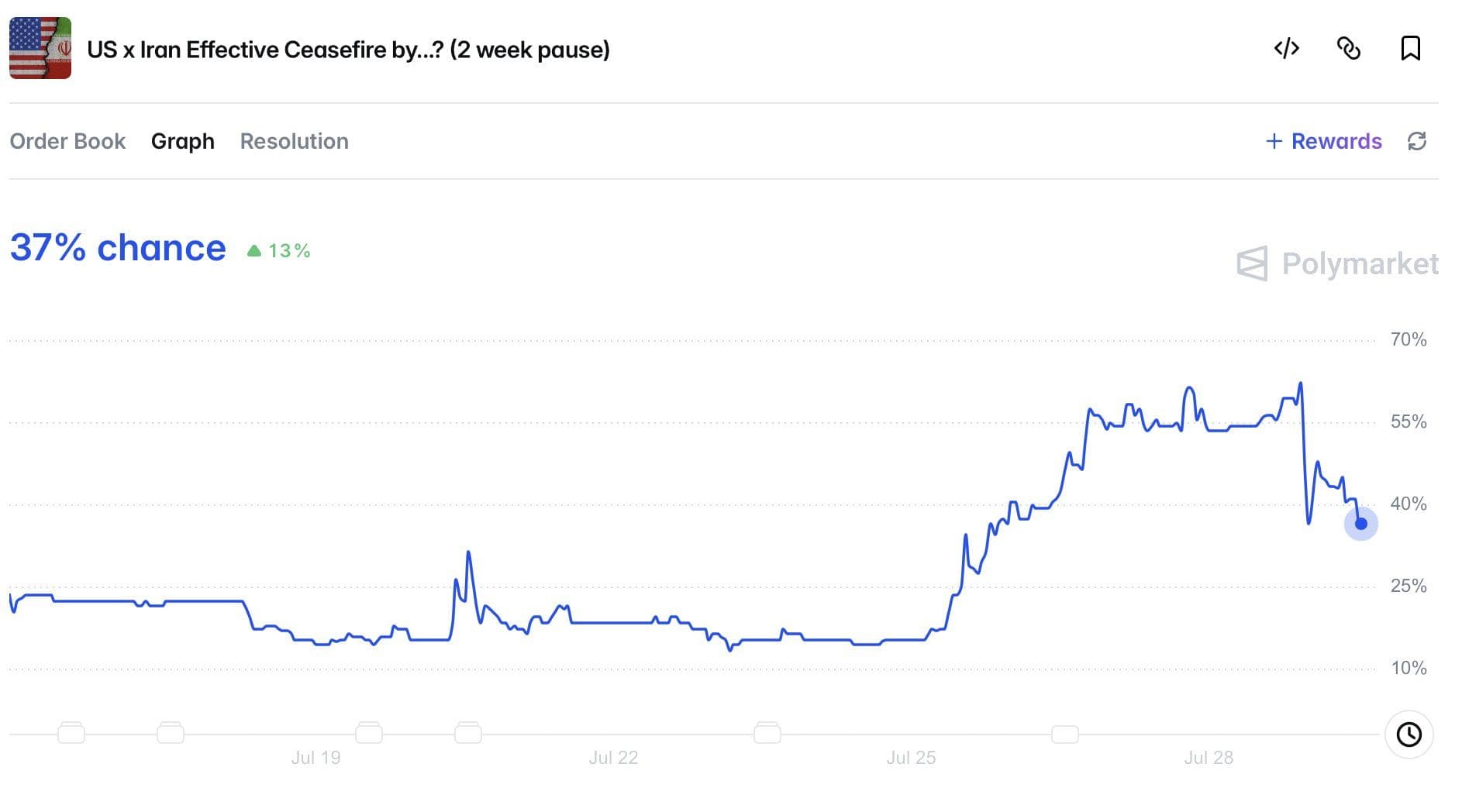1462x812 pixels.
Task: Click the Polymarket logo watermark
Action: pos(1337,263)
